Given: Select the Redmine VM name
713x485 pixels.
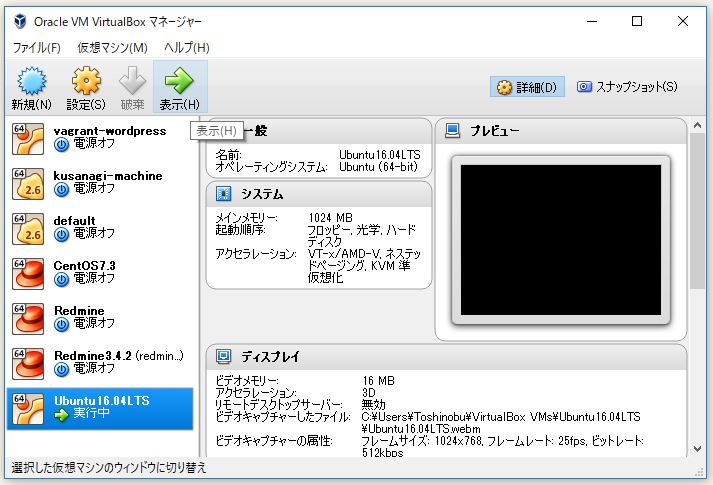Looking at the screenshot, I should point(79,311).
